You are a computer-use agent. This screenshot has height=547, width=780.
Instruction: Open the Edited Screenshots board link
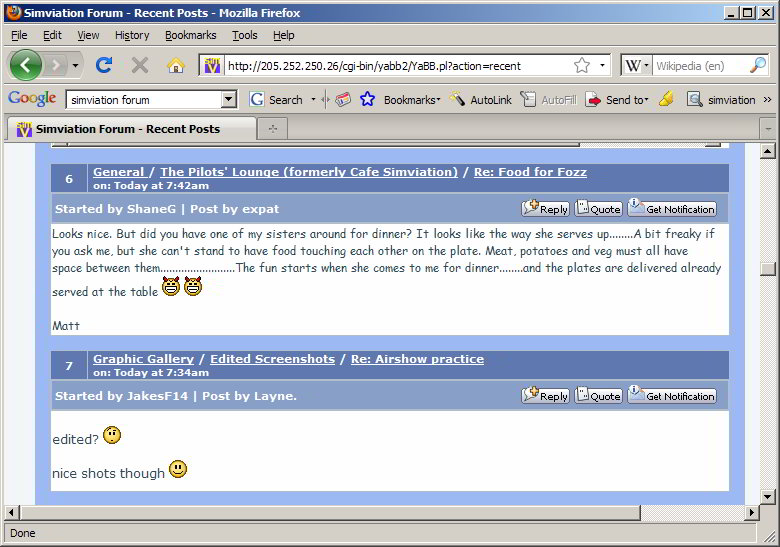point(272,359)
